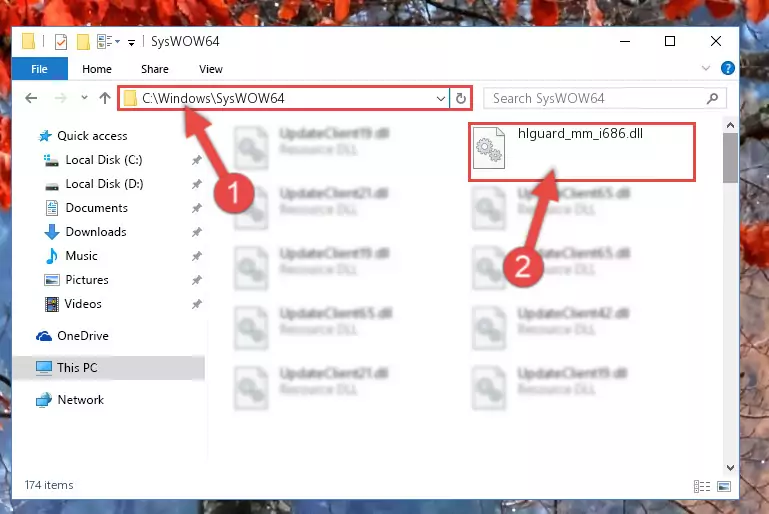Maximize the SysWOW64 window
This screenshot has height=514, width=769.
[669, 41]
